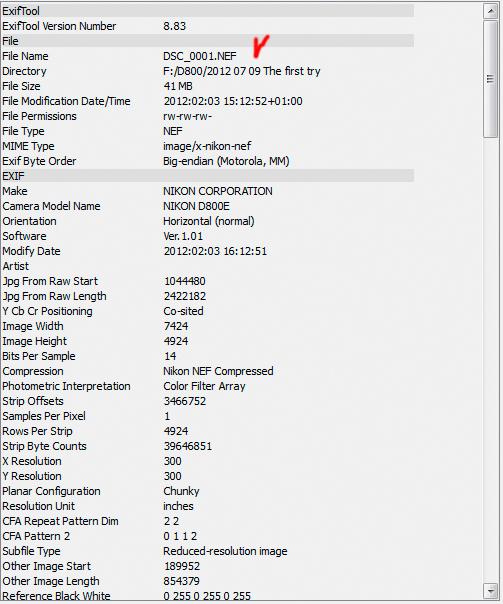Click the Other Image Length value 854379
The height and width of the screenshot is (604, 503).
(182, 582)
